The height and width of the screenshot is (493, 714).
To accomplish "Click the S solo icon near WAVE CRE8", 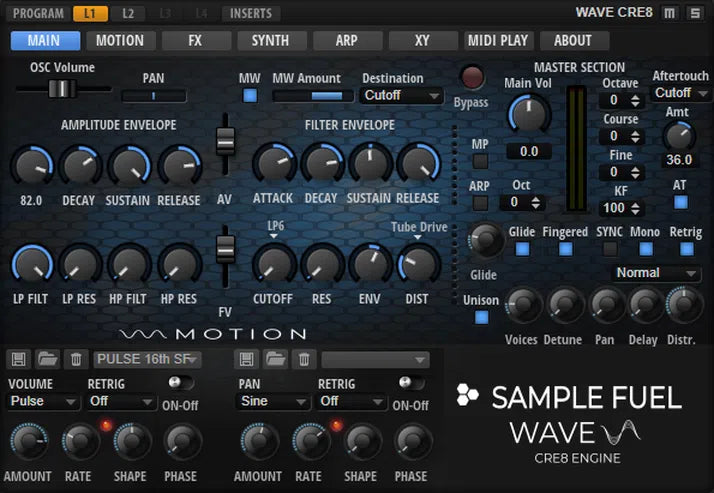I will (695, 13).
